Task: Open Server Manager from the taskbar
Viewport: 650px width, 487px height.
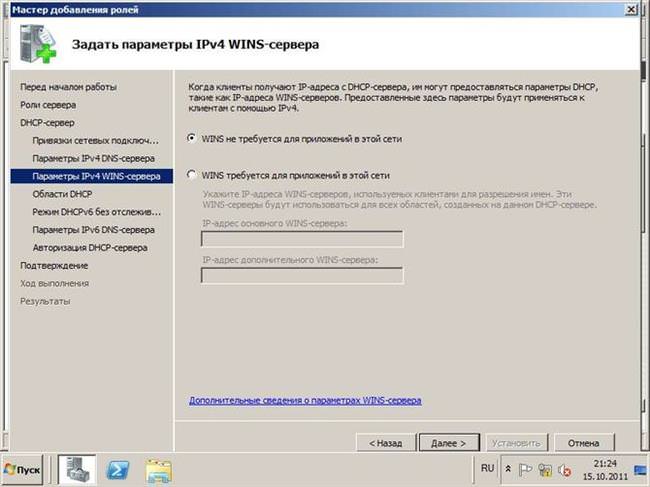Action: click(77, 470)
